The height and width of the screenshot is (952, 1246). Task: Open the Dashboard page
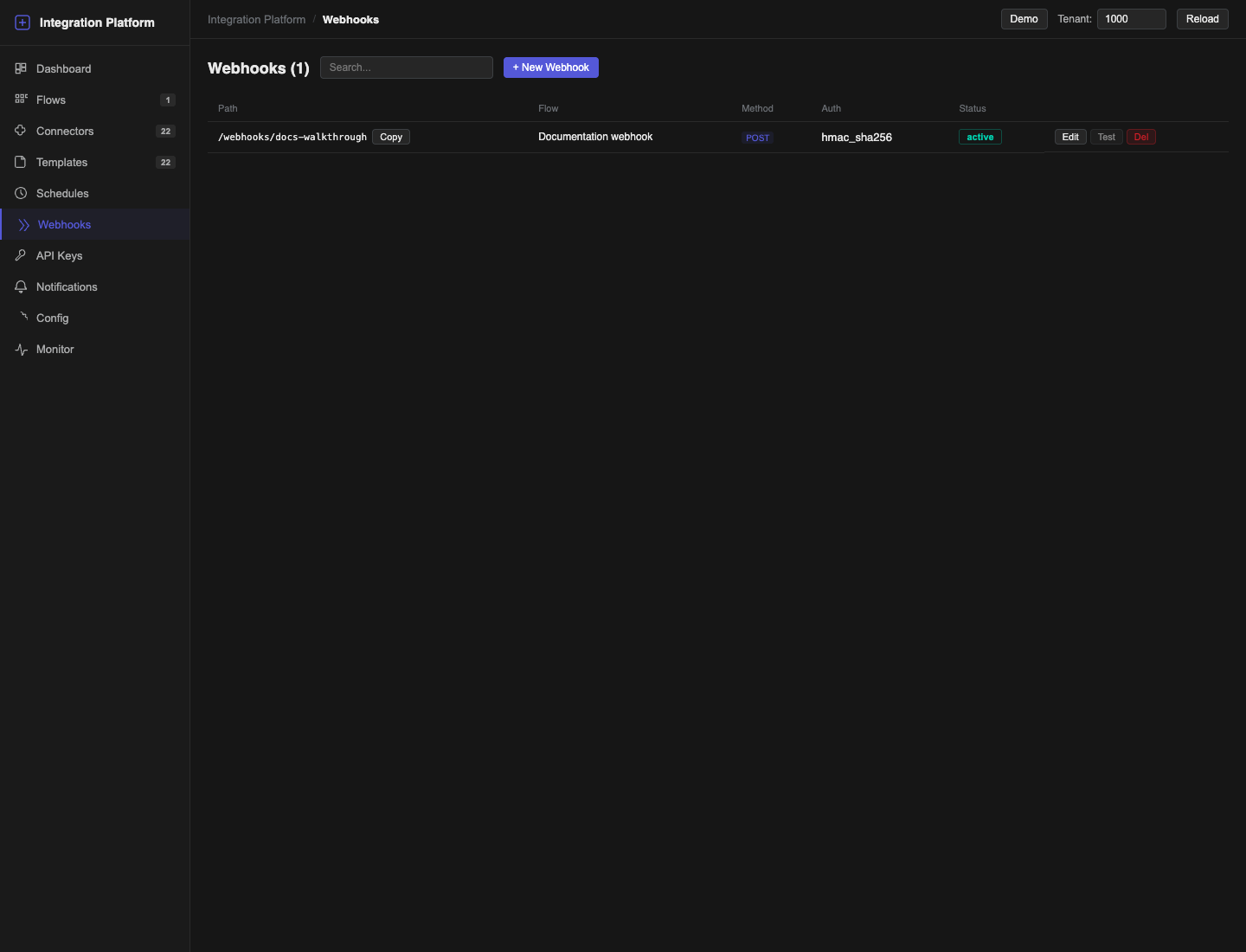pyautogui.click(x=95, y=68)
